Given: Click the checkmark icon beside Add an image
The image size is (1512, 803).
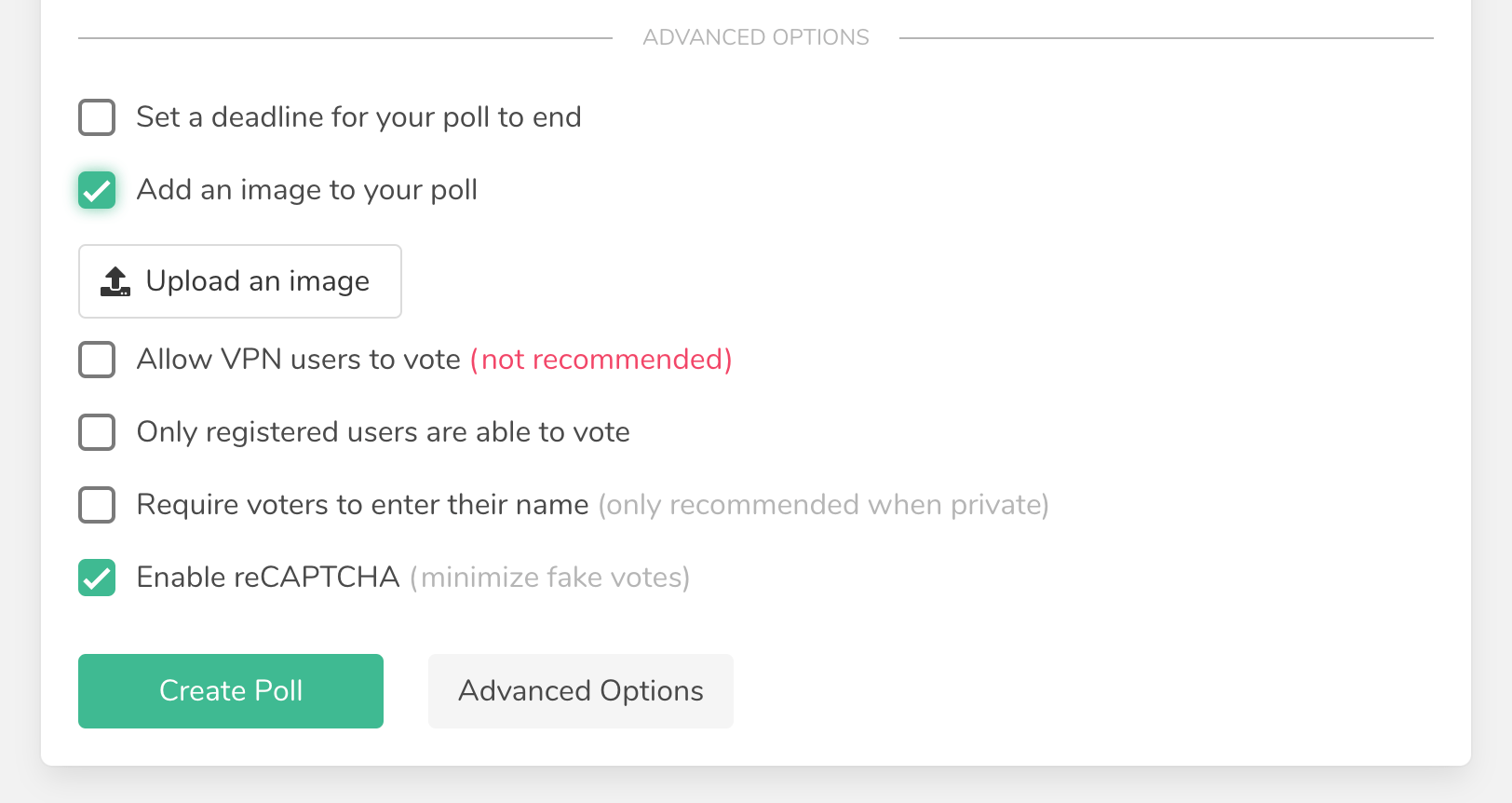Looking at the screenshot, I should (96, 190).
